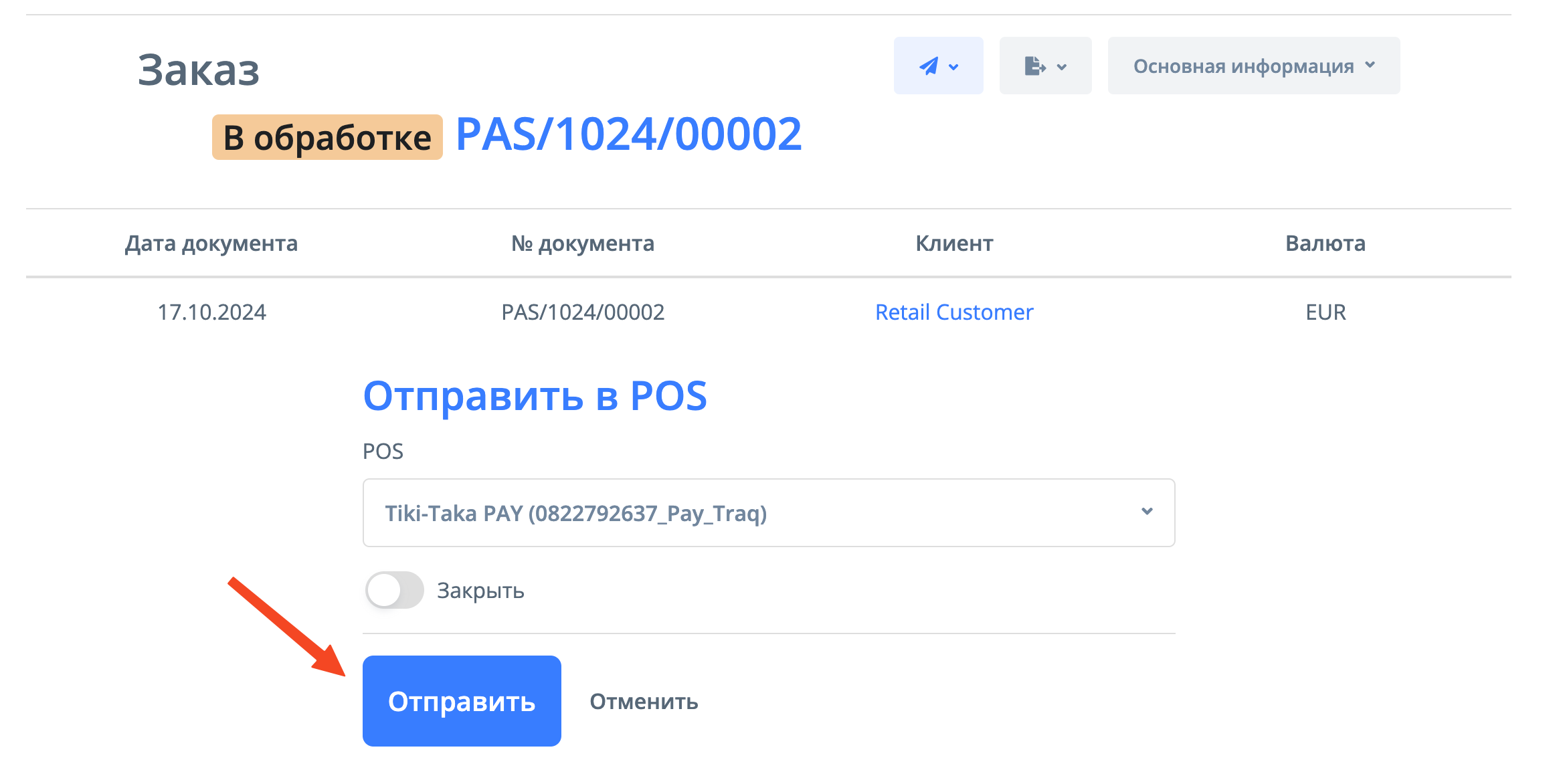Open the Retail Customer link

pos(954,312)
